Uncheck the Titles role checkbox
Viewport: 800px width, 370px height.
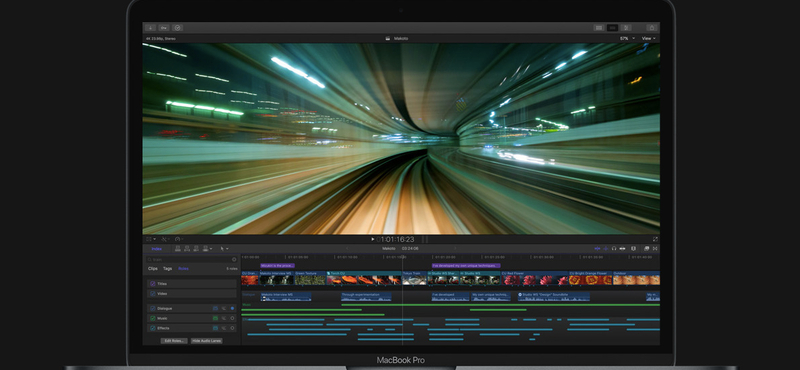tap(153, 284)
